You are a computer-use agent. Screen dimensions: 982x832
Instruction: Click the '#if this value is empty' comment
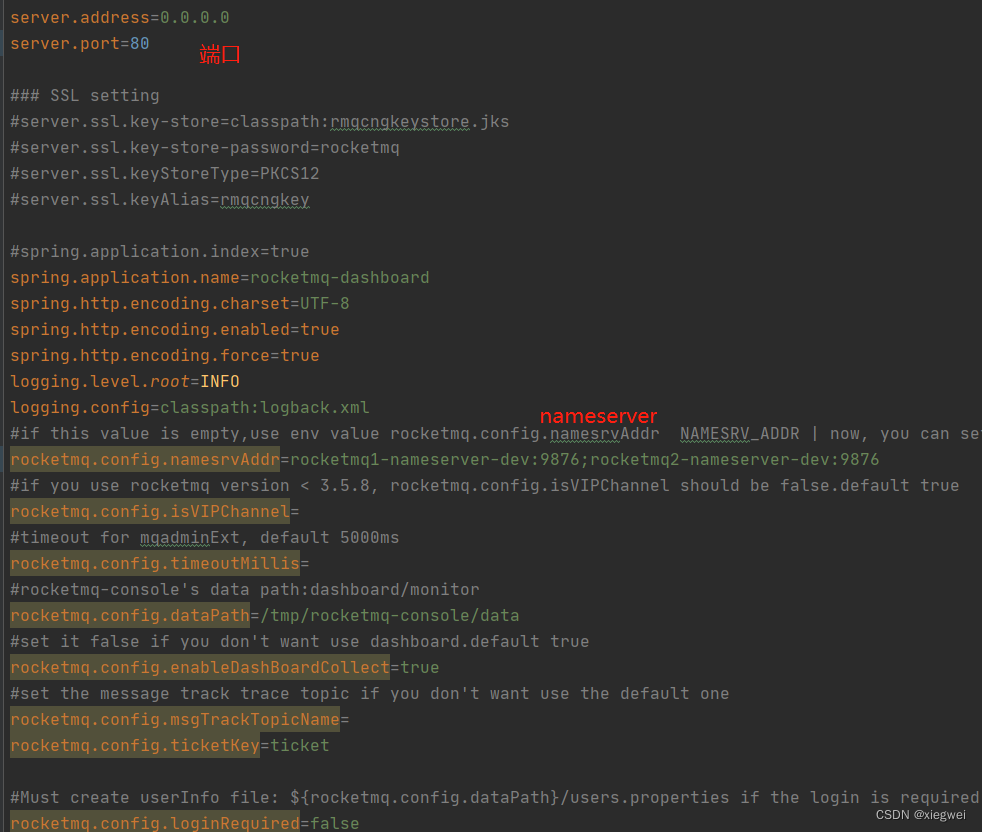496,434
